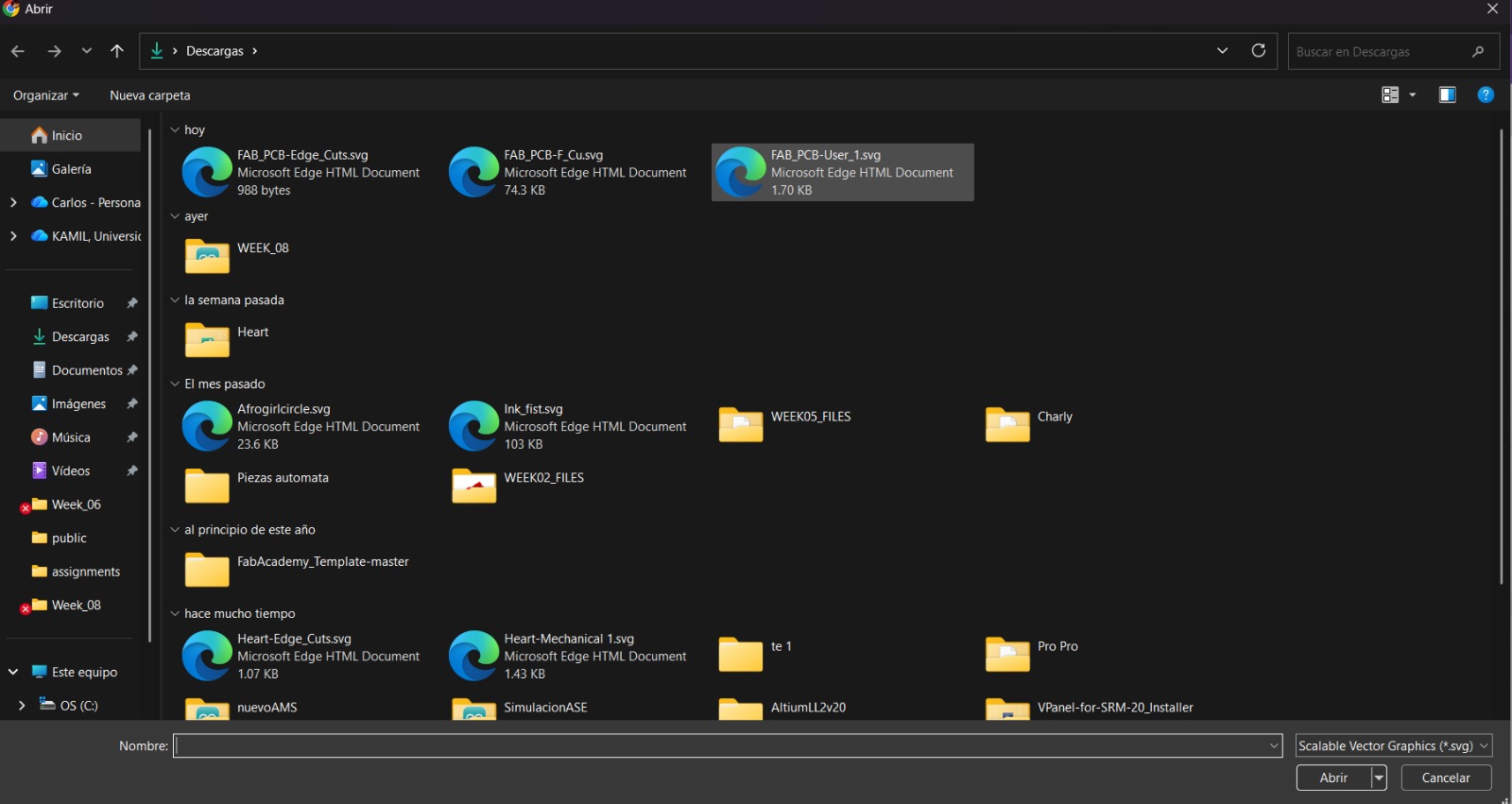Screen dimensions: 1512x804
Task: Change the view layout icon
Action: click(1390, 94)
